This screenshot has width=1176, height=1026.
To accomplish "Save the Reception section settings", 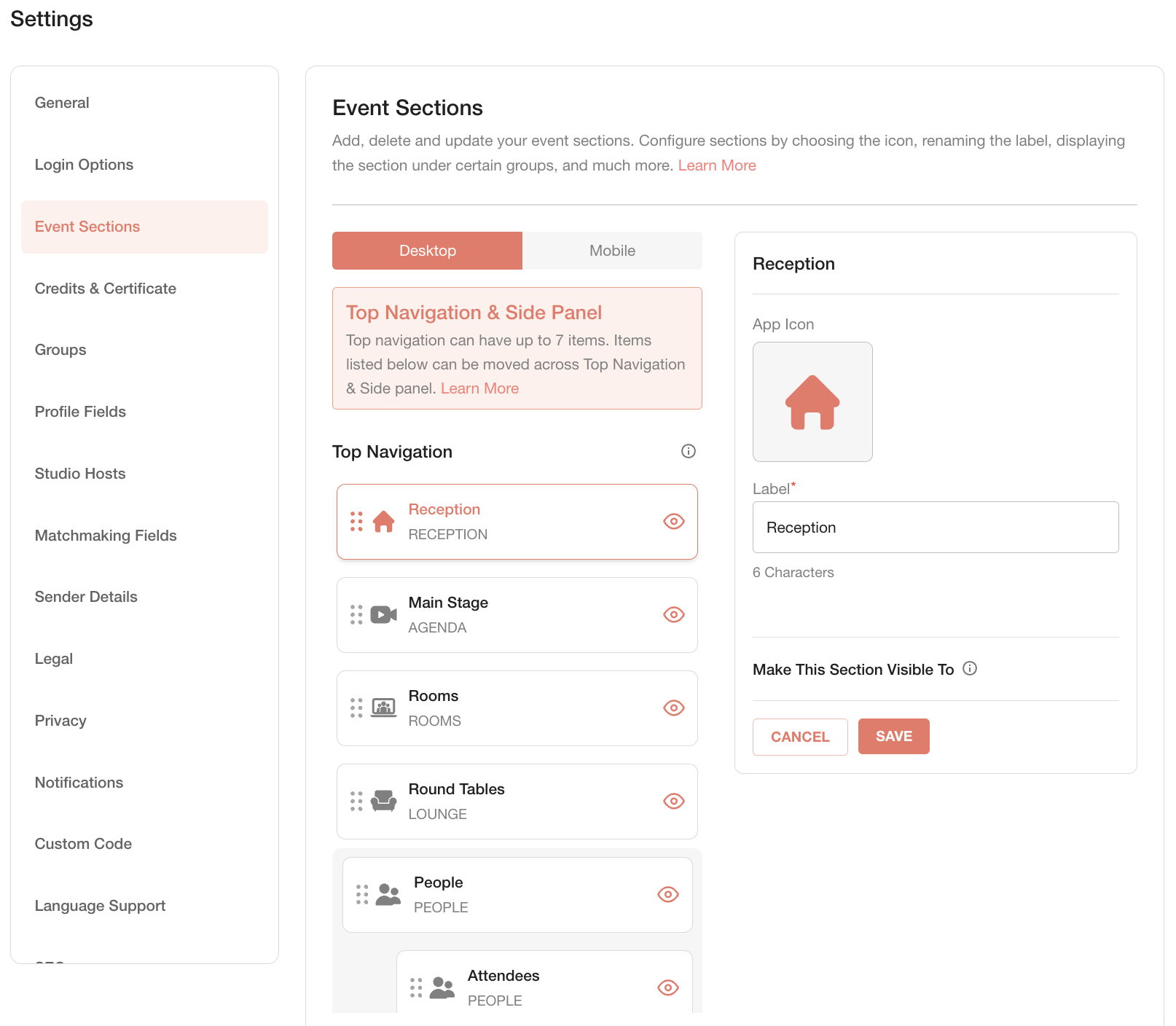I will coord(893,736).
